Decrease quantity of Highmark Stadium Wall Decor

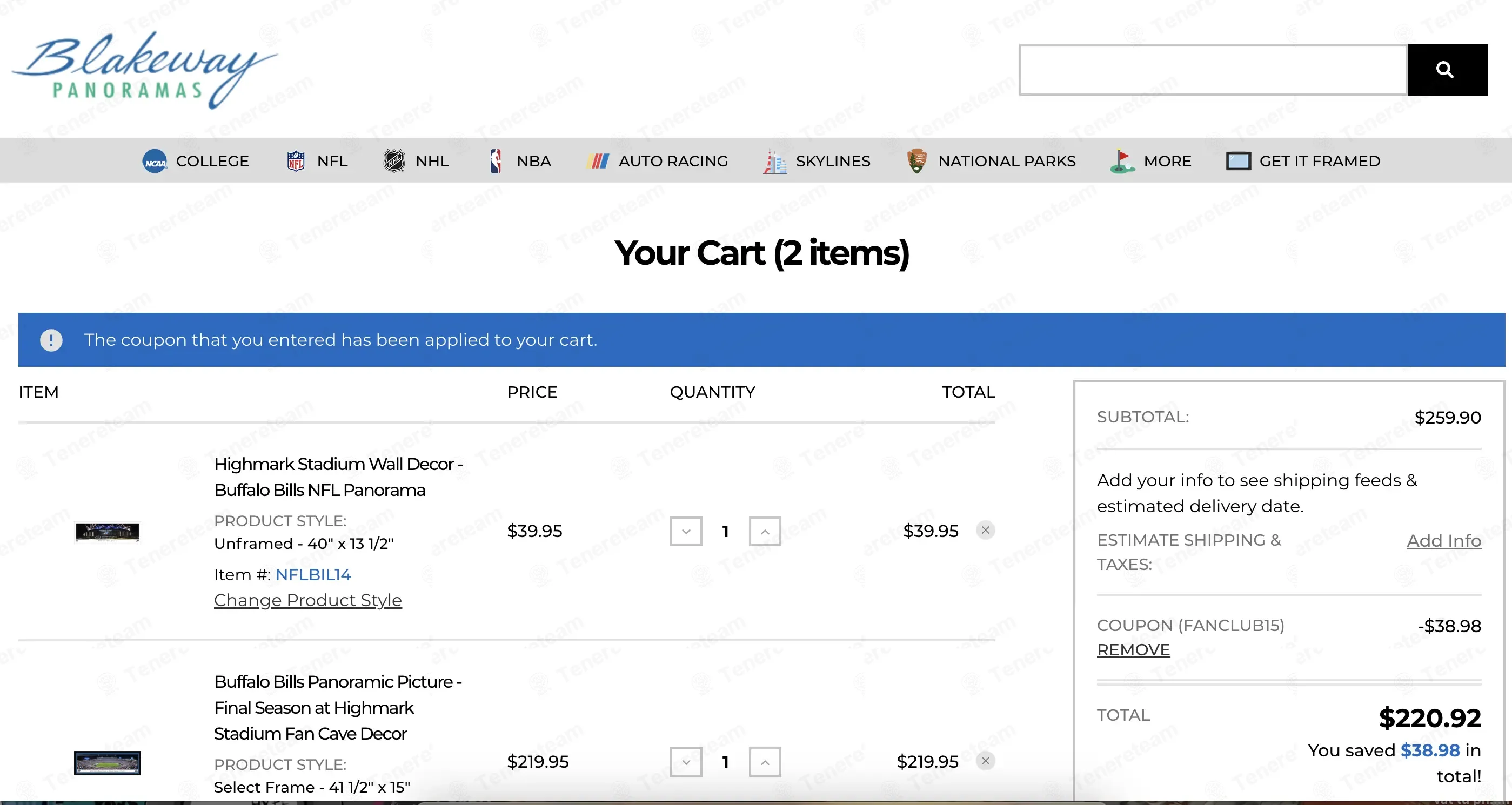tap(686, 532)
